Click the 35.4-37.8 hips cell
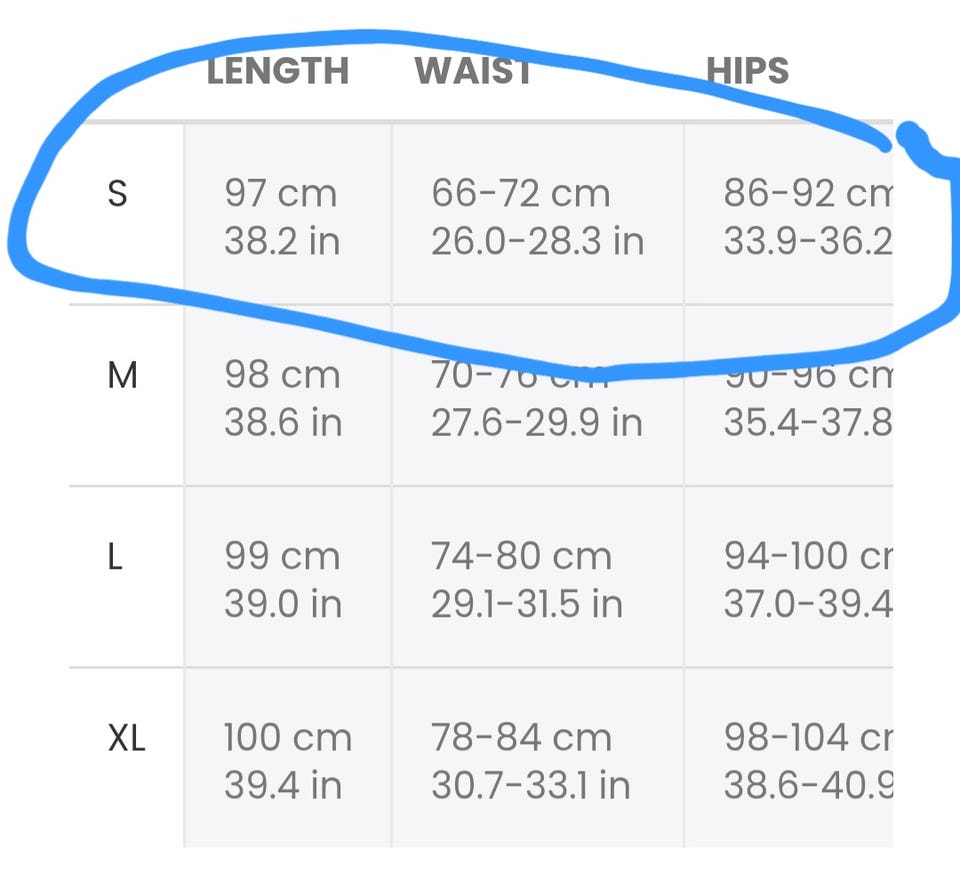Screen dimensions: 960x874 789,396
